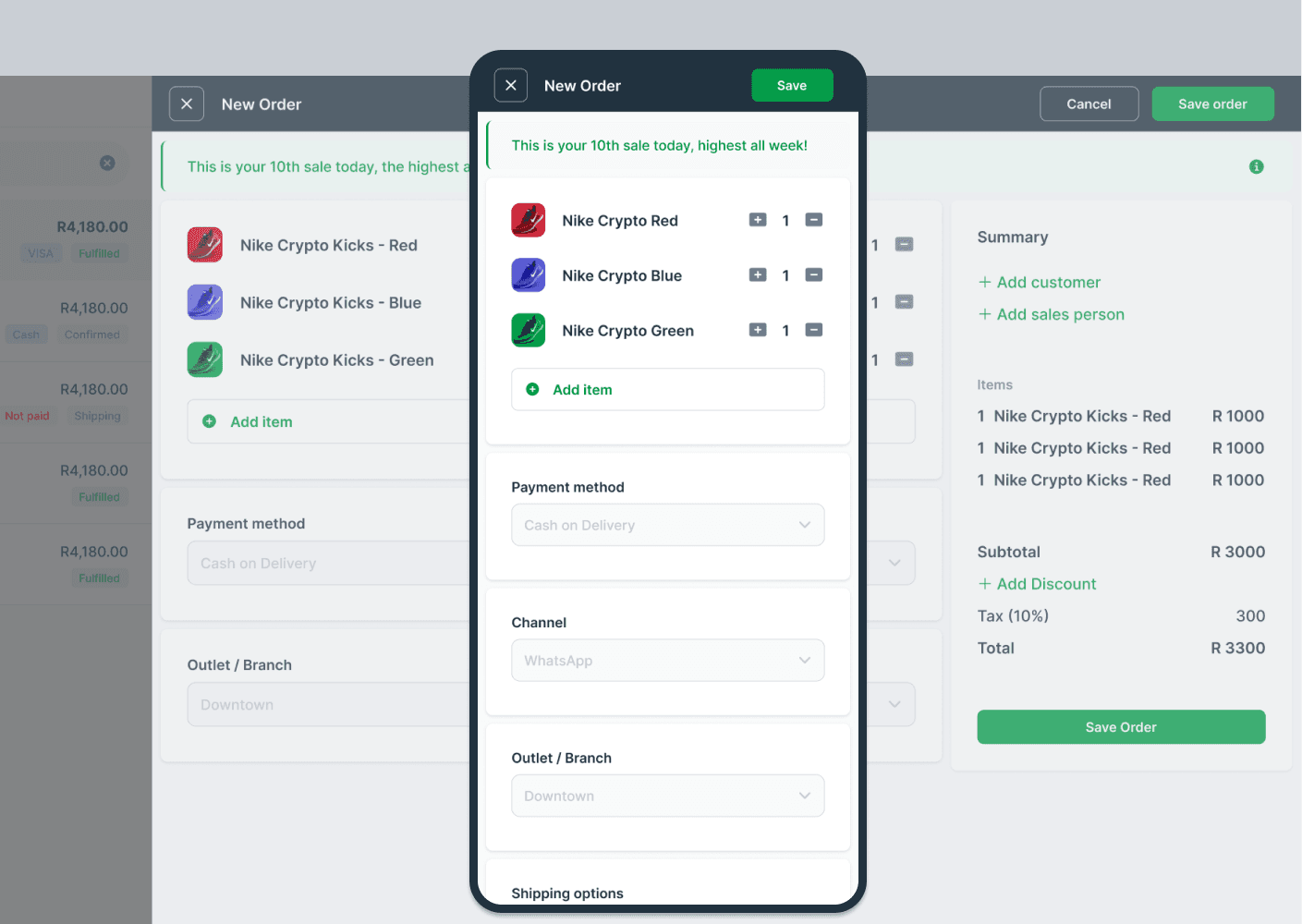Viewport: 1302px width, 924px height.
Task: Click the Not paid status tag
Action: pyautogui.click(x=28, y=416)
